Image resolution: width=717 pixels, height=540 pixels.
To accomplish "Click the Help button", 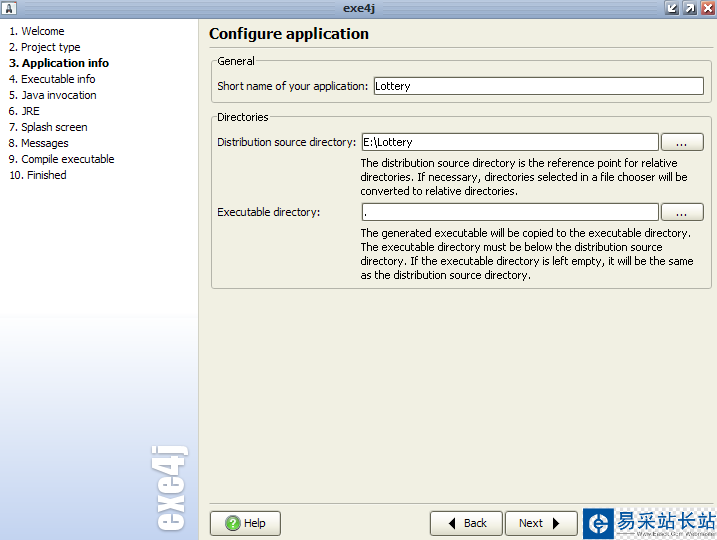I will 245,523.
